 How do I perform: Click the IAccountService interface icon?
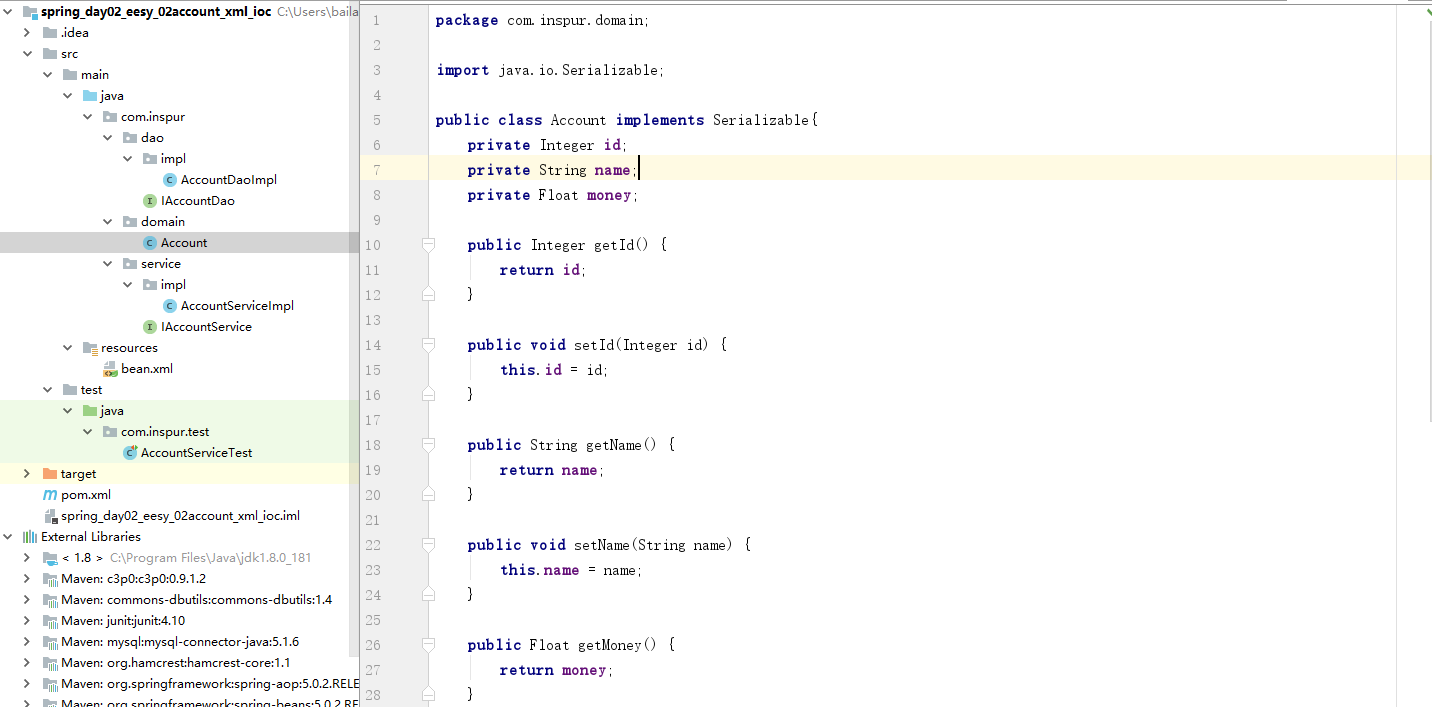tap(150, 327)
